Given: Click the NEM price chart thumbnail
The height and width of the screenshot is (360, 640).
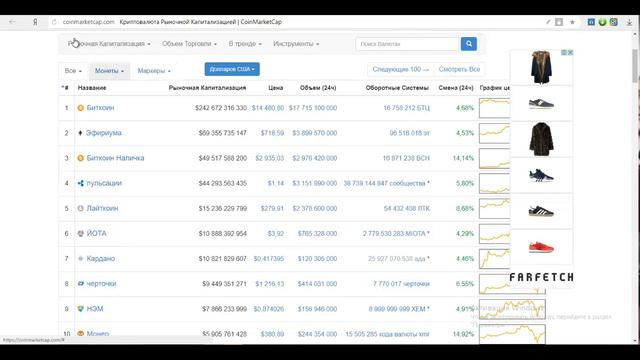Looking at the screenshot, I should 513,309.
